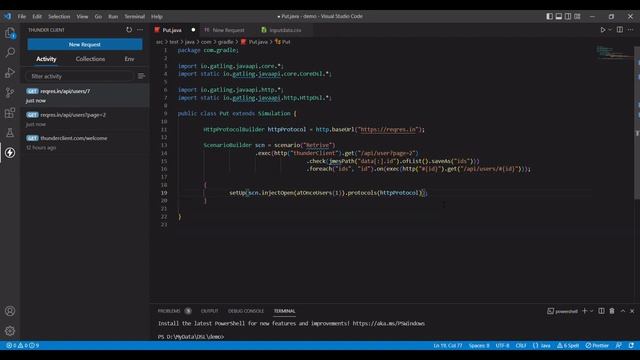
Task: Select the Collections tab
Action: pyautogui.click(x=90, y=59)
